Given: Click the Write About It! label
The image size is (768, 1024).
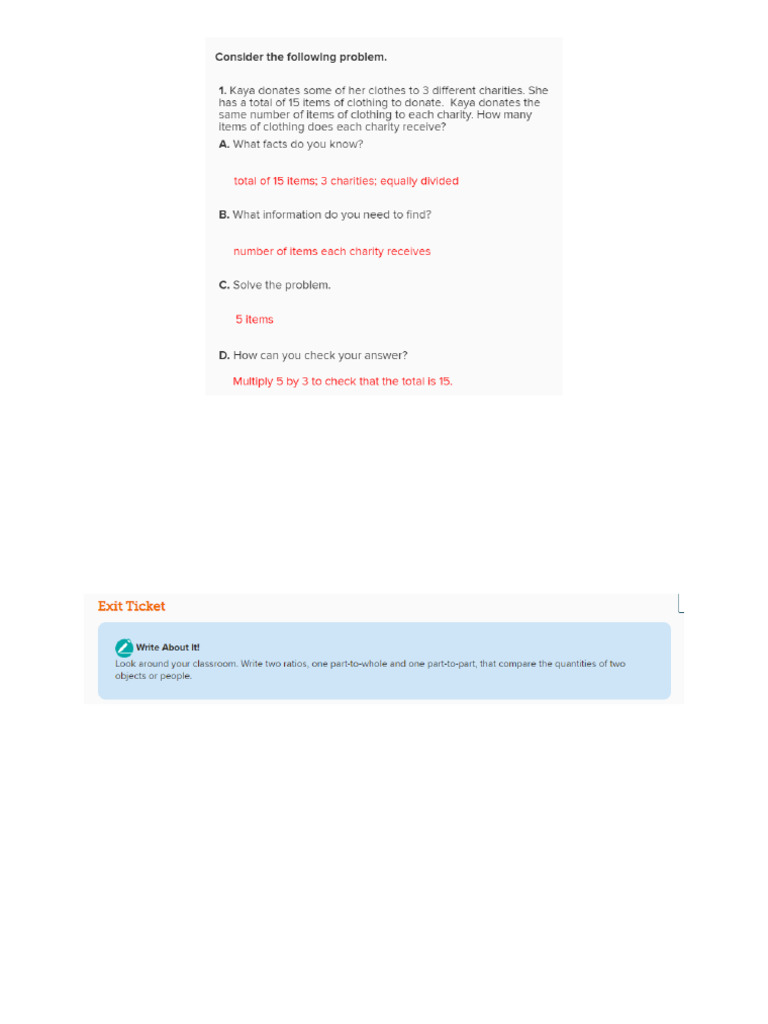Looking at the screenshot, I should pyautogui.click(x=168, y=647).
